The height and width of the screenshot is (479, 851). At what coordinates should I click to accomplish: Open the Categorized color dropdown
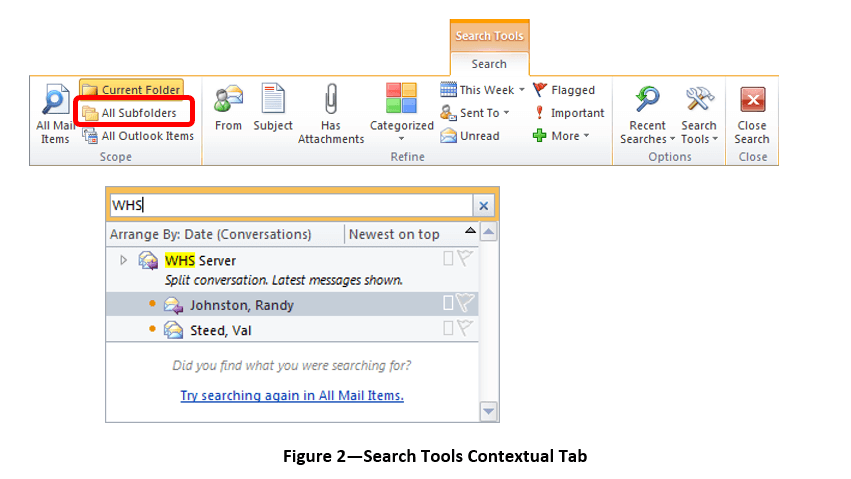tap(402, 113)
